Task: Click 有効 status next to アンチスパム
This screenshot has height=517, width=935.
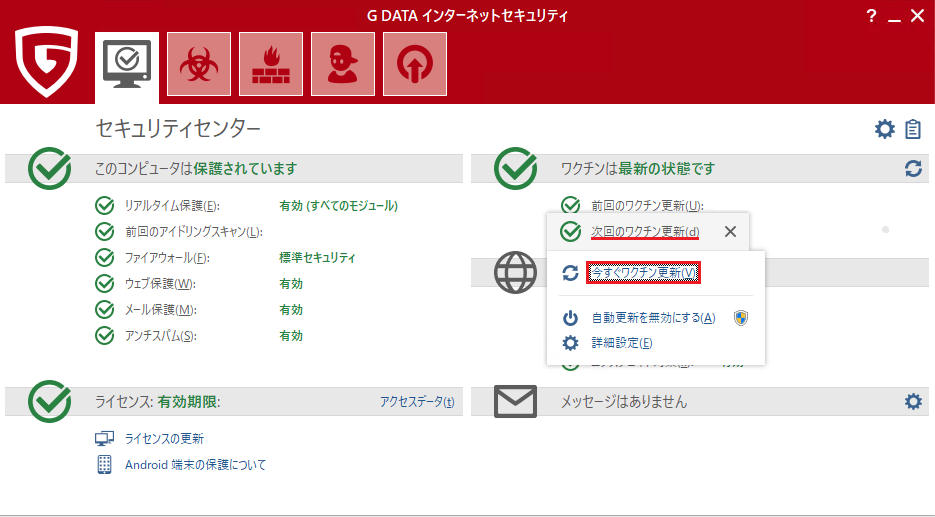Action: click(291, 336)
